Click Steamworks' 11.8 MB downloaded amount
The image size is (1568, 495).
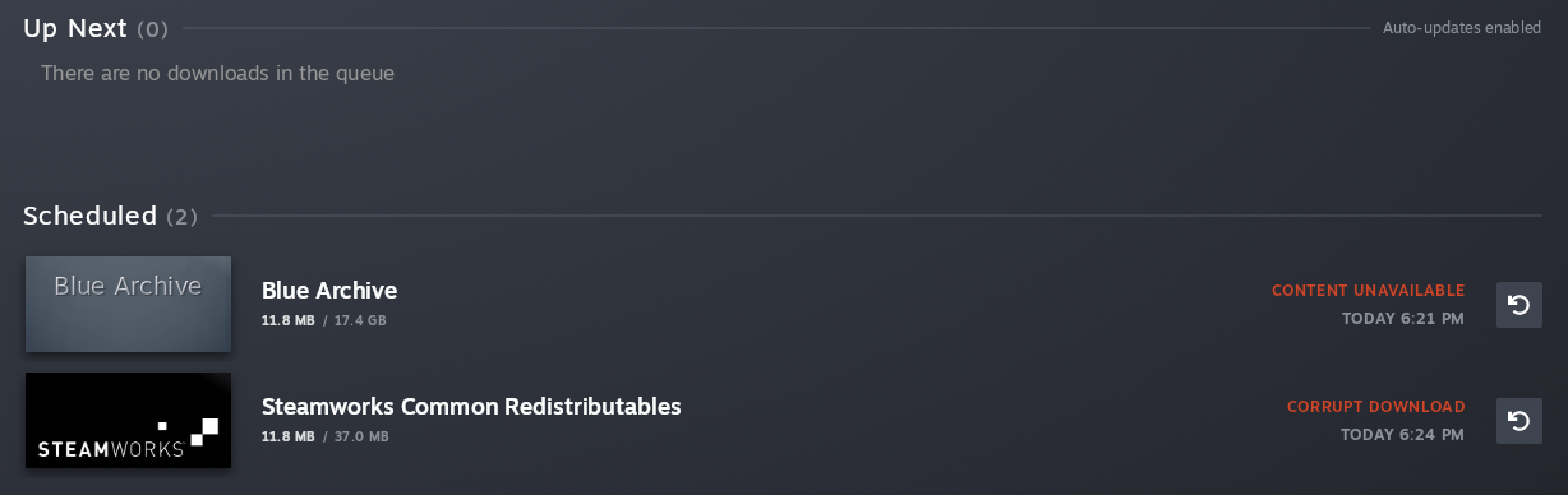point(288,437)
